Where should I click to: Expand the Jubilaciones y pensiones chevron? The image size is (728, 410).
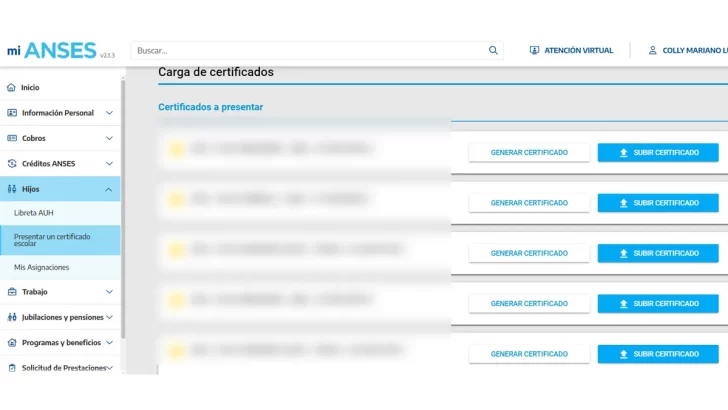pos(109,317)
